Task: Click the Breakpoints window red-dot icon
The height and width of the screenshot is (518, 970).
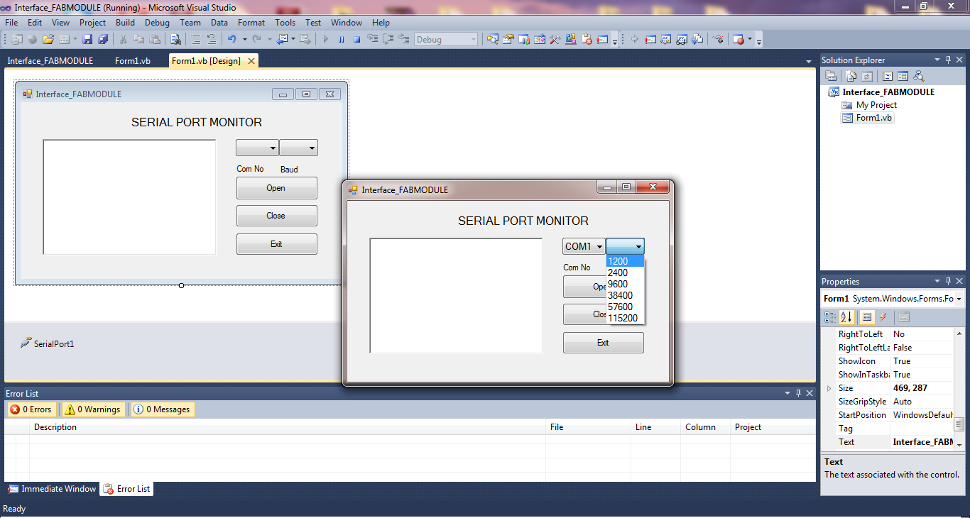Action: pyautogui.click(x=738, y=40)
